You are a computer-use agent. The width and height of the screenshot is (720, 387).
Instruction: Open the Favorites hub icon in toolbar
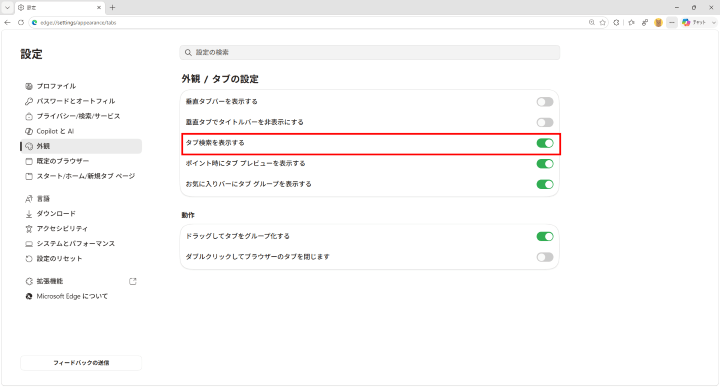coord(631,22)
